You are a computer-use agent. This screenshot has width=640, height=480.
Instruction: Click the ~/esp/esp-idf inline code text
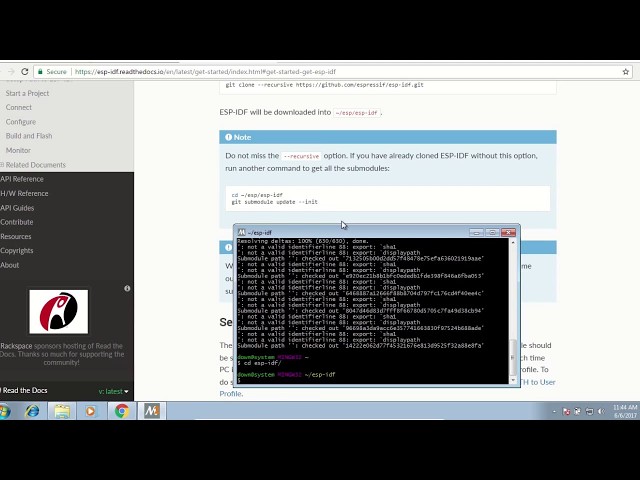pos(357,113)
